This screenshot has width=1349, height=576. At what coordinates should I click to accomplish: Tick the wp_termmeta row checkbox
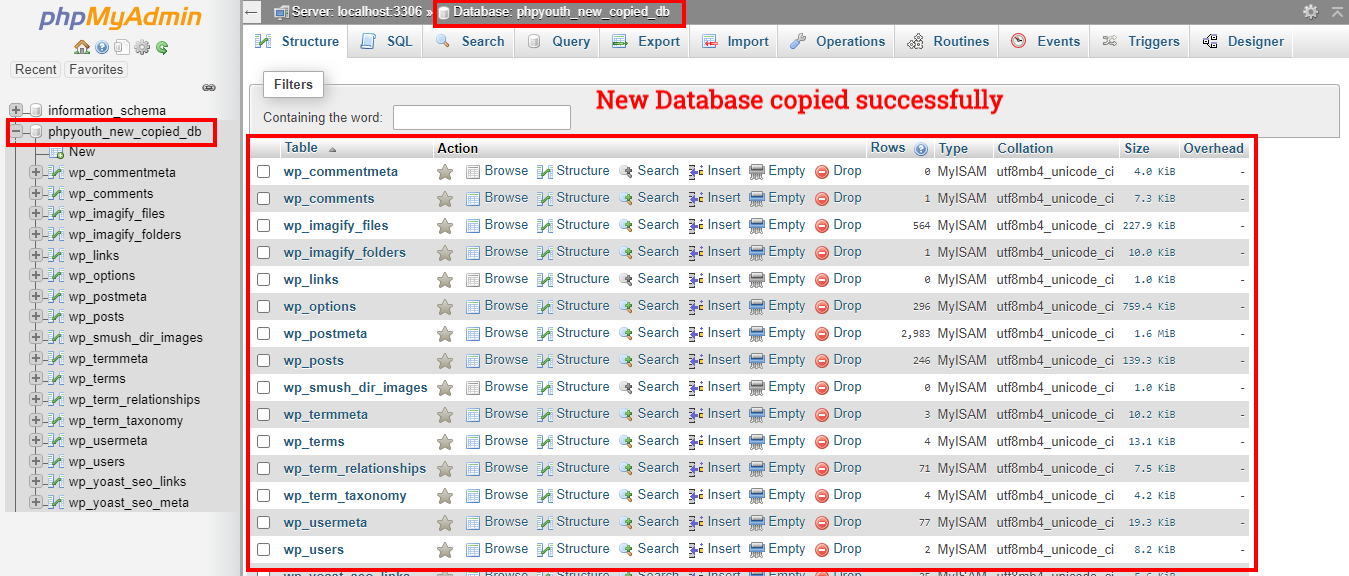pos(264,415)
